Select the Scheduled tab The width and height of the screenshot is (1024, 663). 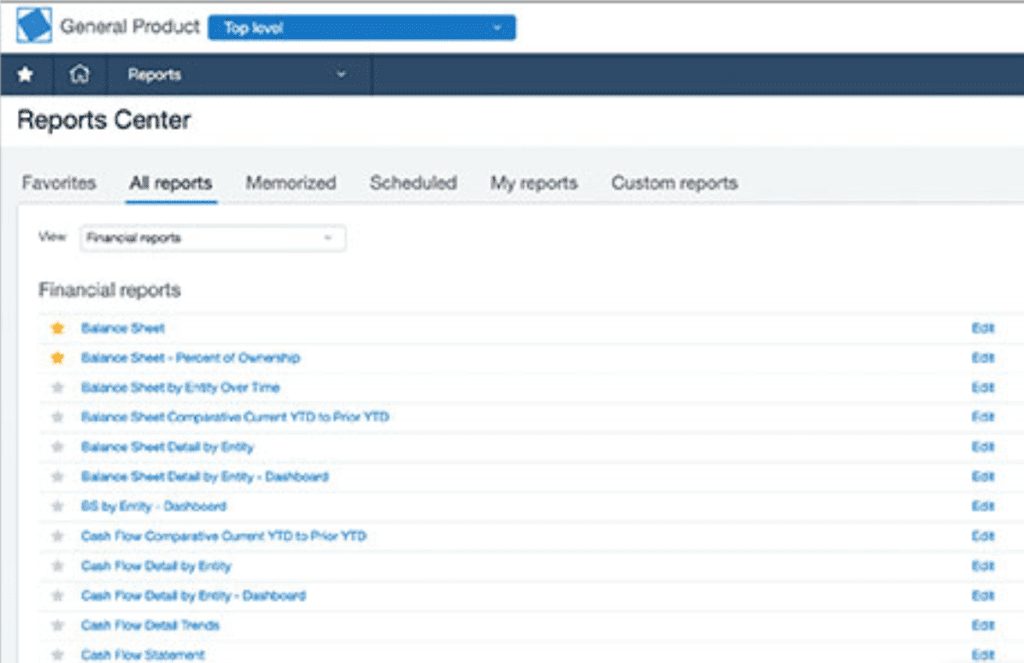click(413, 183)
